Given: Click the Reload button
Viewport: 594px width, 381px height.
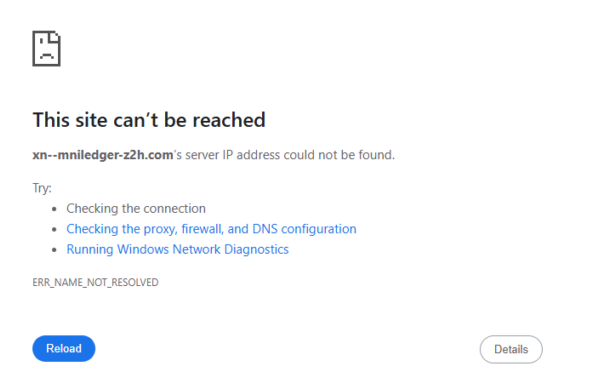Looking at the screenshot, I should click(64, 348).
